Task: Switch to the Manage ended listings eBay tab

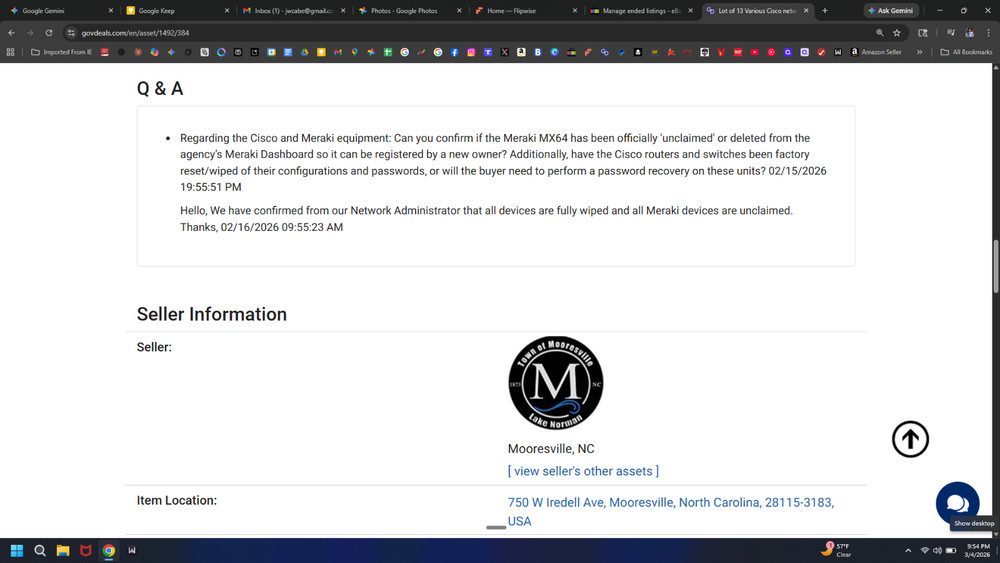Action: [x=641, y=11]
